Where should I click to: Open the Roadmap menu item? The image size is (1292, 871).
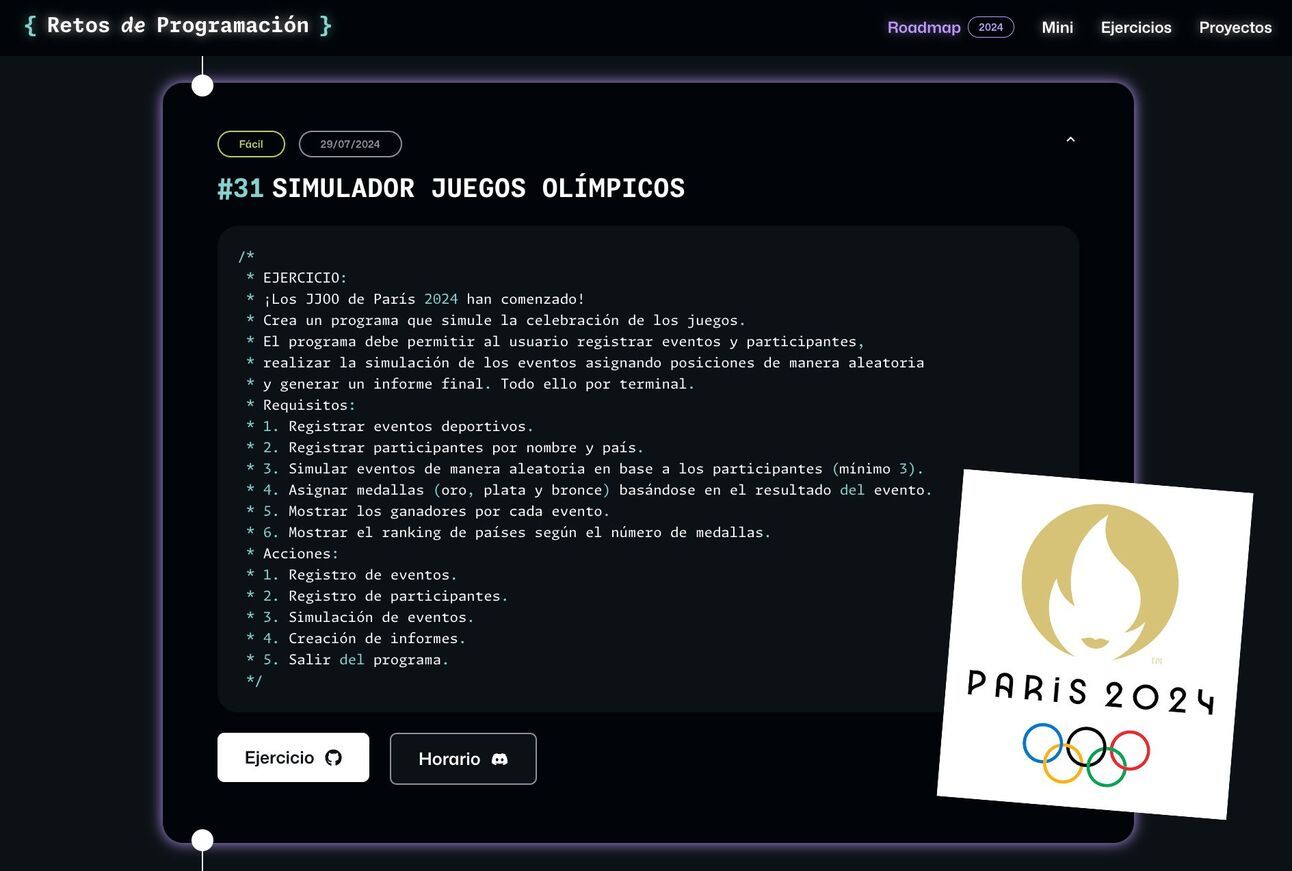(x=924, y=27)
